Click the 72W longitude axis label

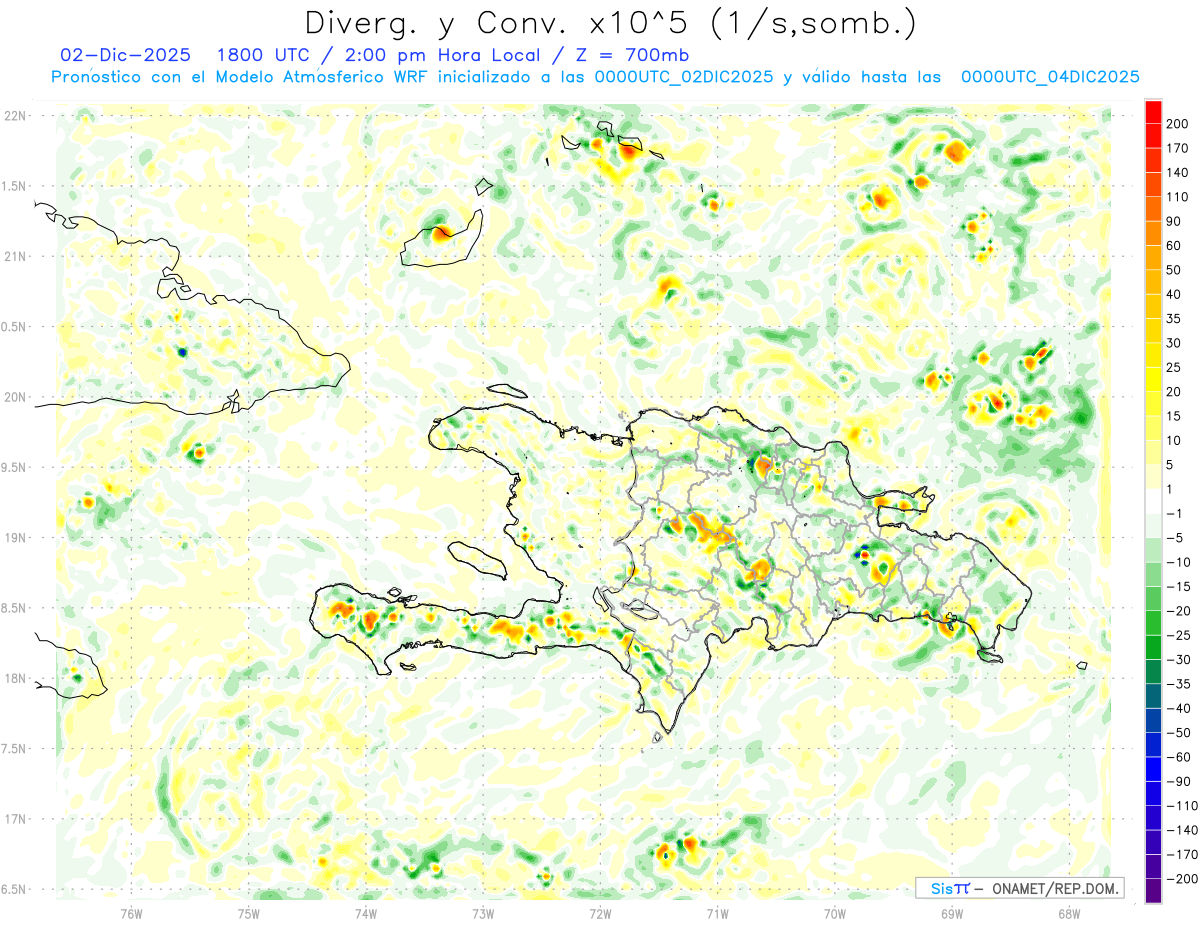[600, 912]
